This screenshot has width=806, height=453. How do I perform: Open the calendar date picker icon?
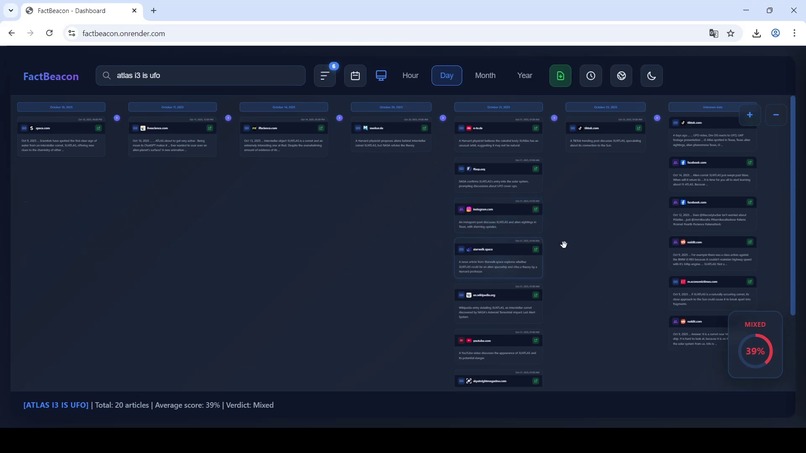coord(355,76)
